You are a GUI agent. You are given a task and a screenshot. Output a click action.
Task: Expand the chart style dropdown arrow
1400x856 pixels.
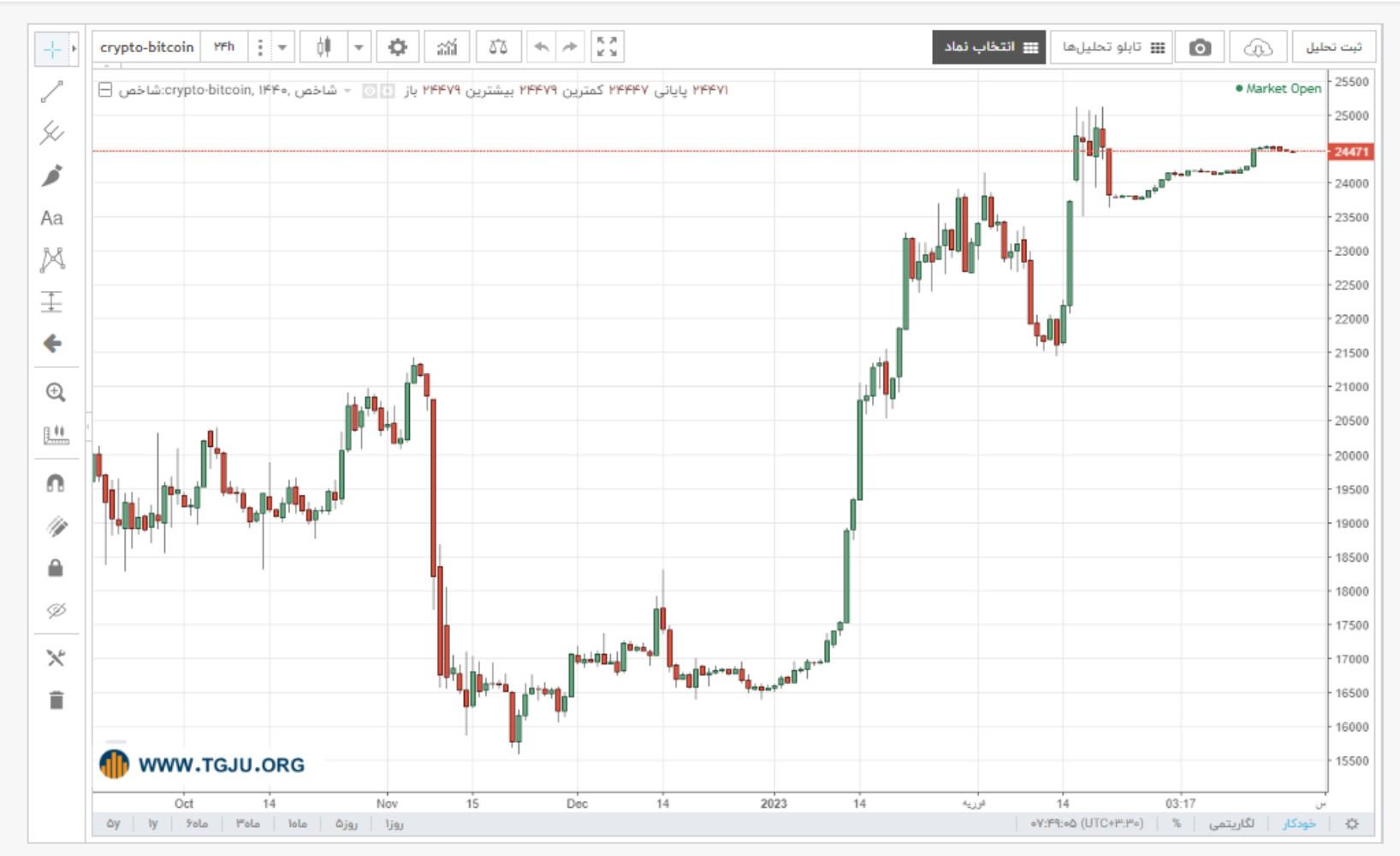(359, 47)
